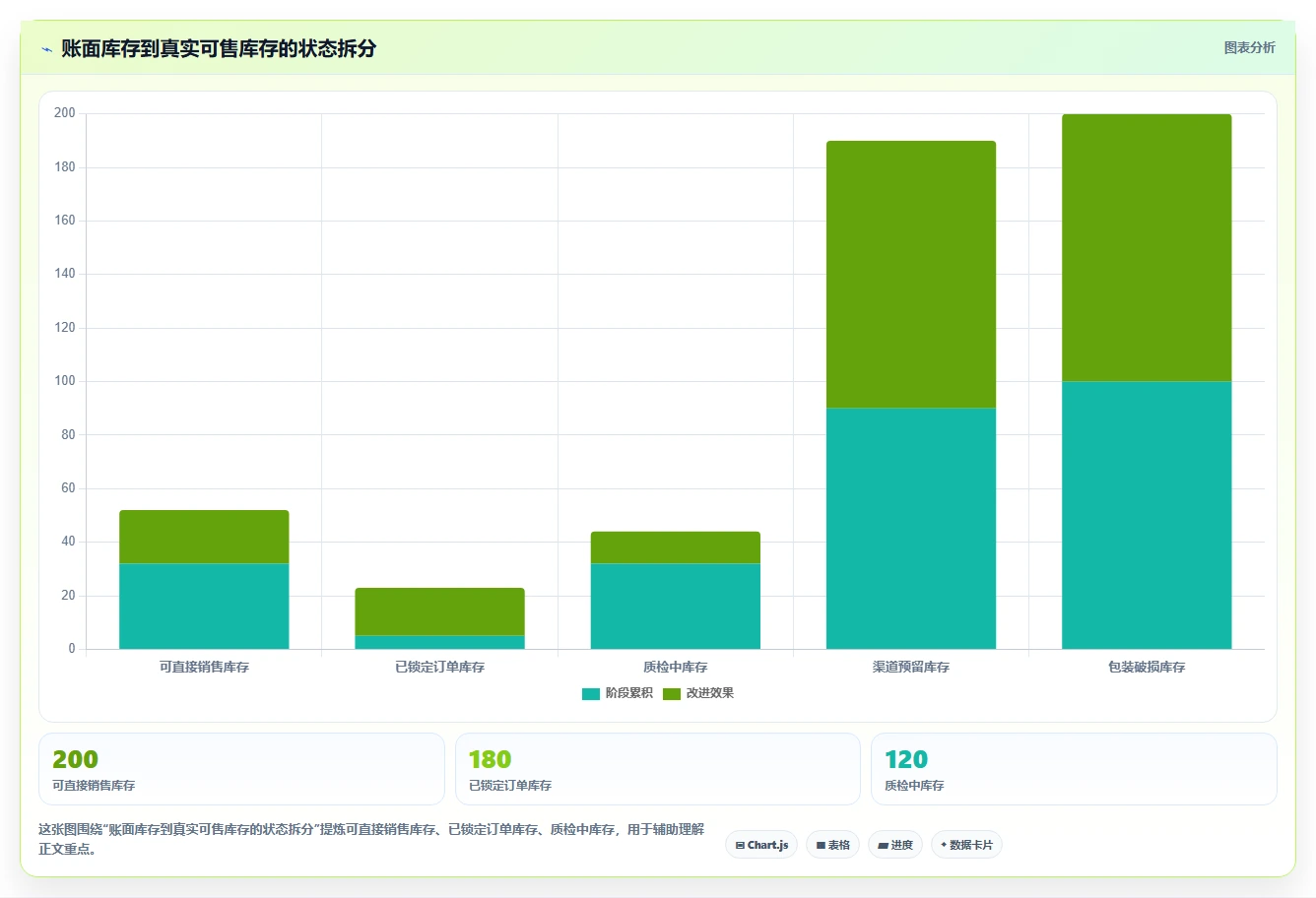
Task: Click the 可直接销售库存 x-axis label
Action: click(x=204, y=668)
